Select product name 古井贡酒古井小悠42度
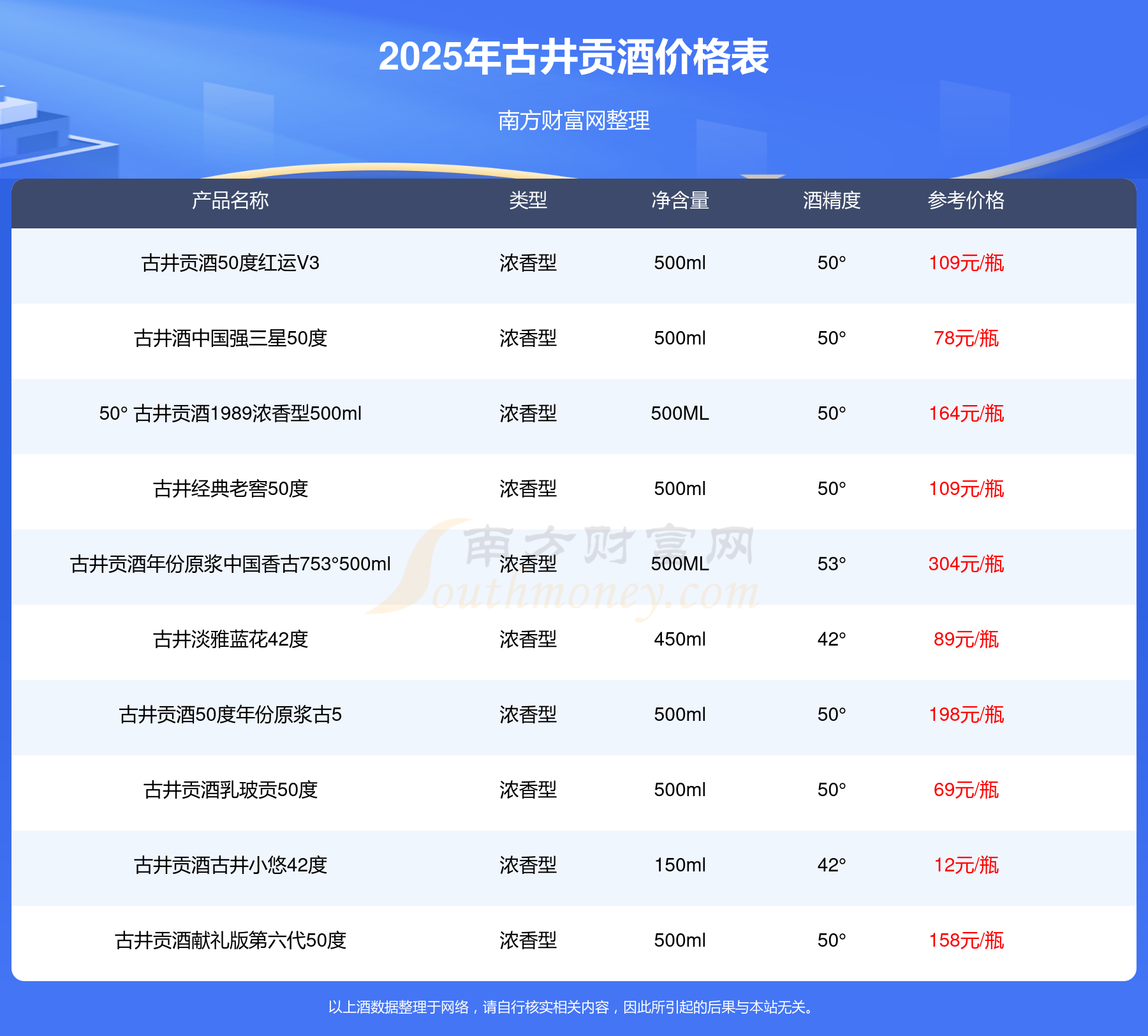The width and height of the screenshot is (1148, 1036). point(230,865)
